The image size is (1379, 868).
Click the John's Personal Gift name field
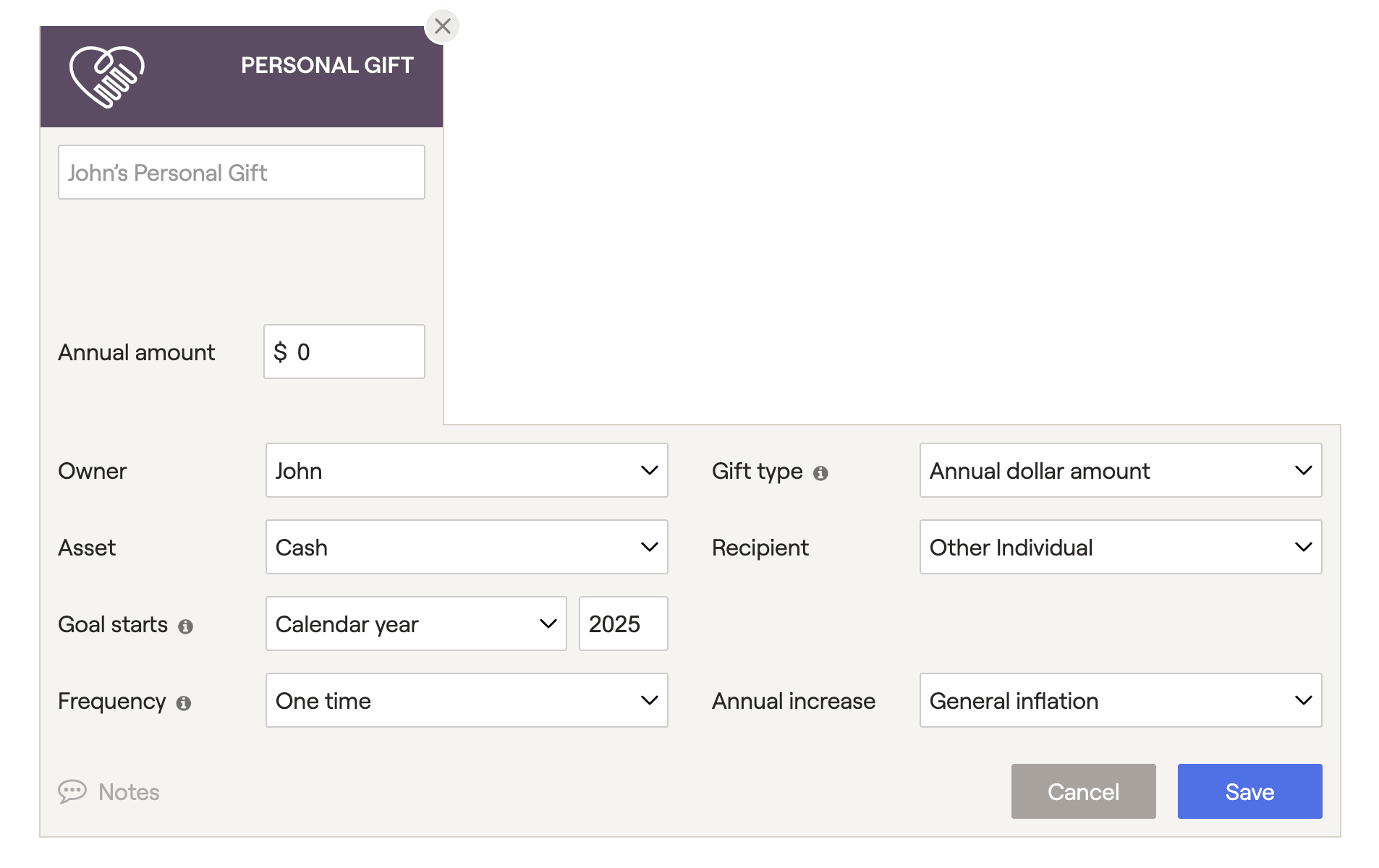241,172
